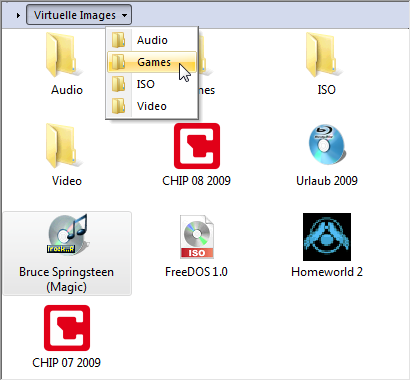This screenshot has height=381, width=411.
Task: Open the Video folder icon in file view
Action: coord(63,146)
